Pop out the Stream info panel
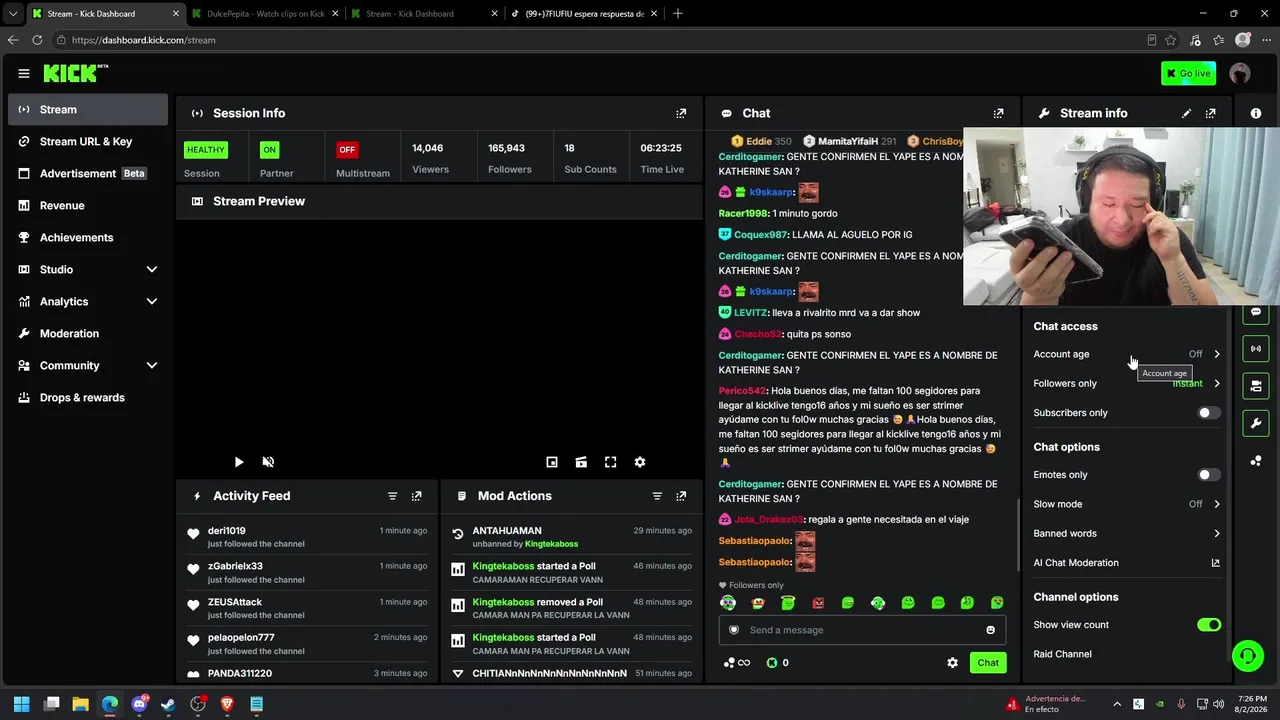 click(1210, 114)
